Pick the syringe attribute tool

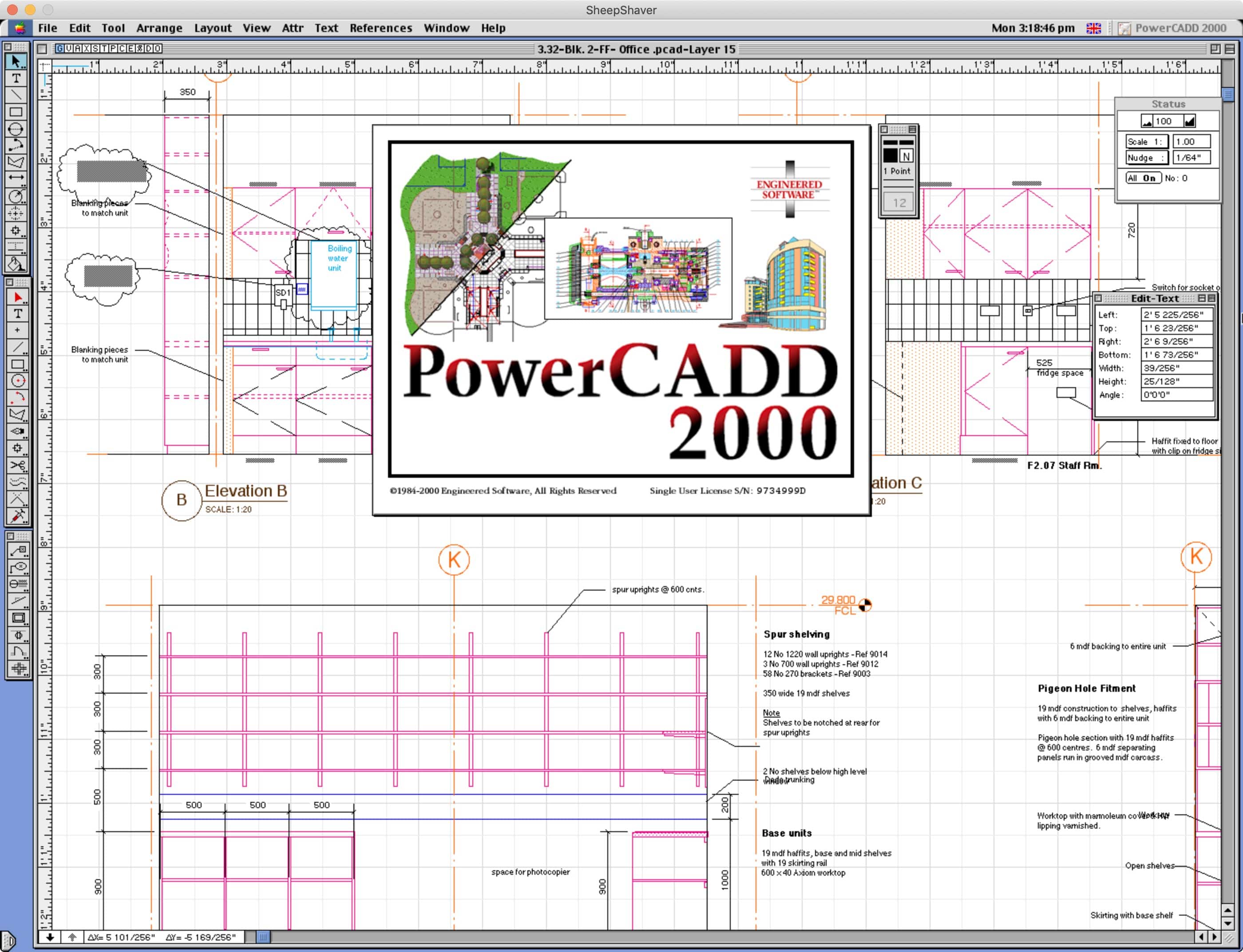18,516
